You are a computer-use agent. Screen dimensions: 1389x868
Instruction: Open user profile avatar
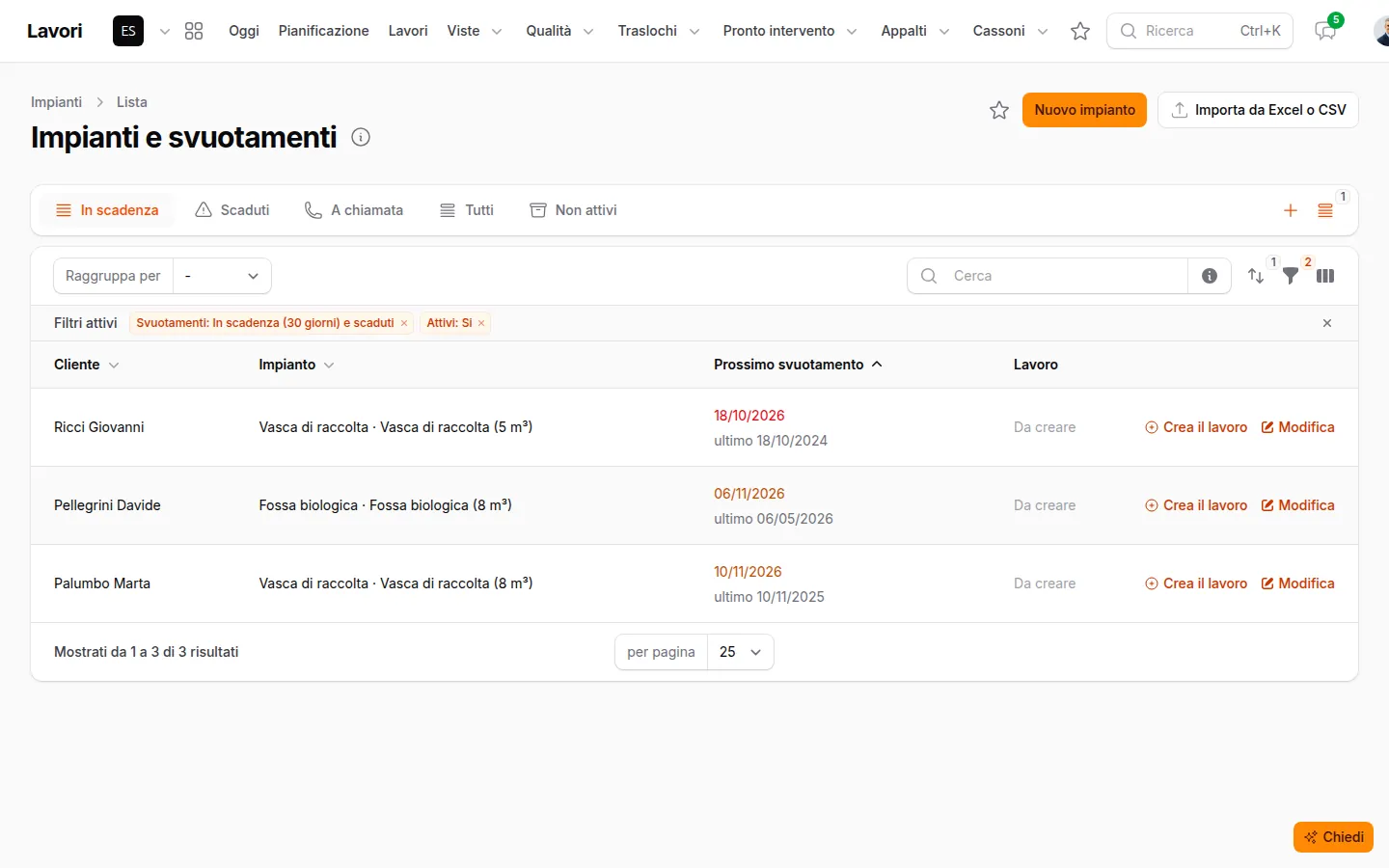(1381, 31)
